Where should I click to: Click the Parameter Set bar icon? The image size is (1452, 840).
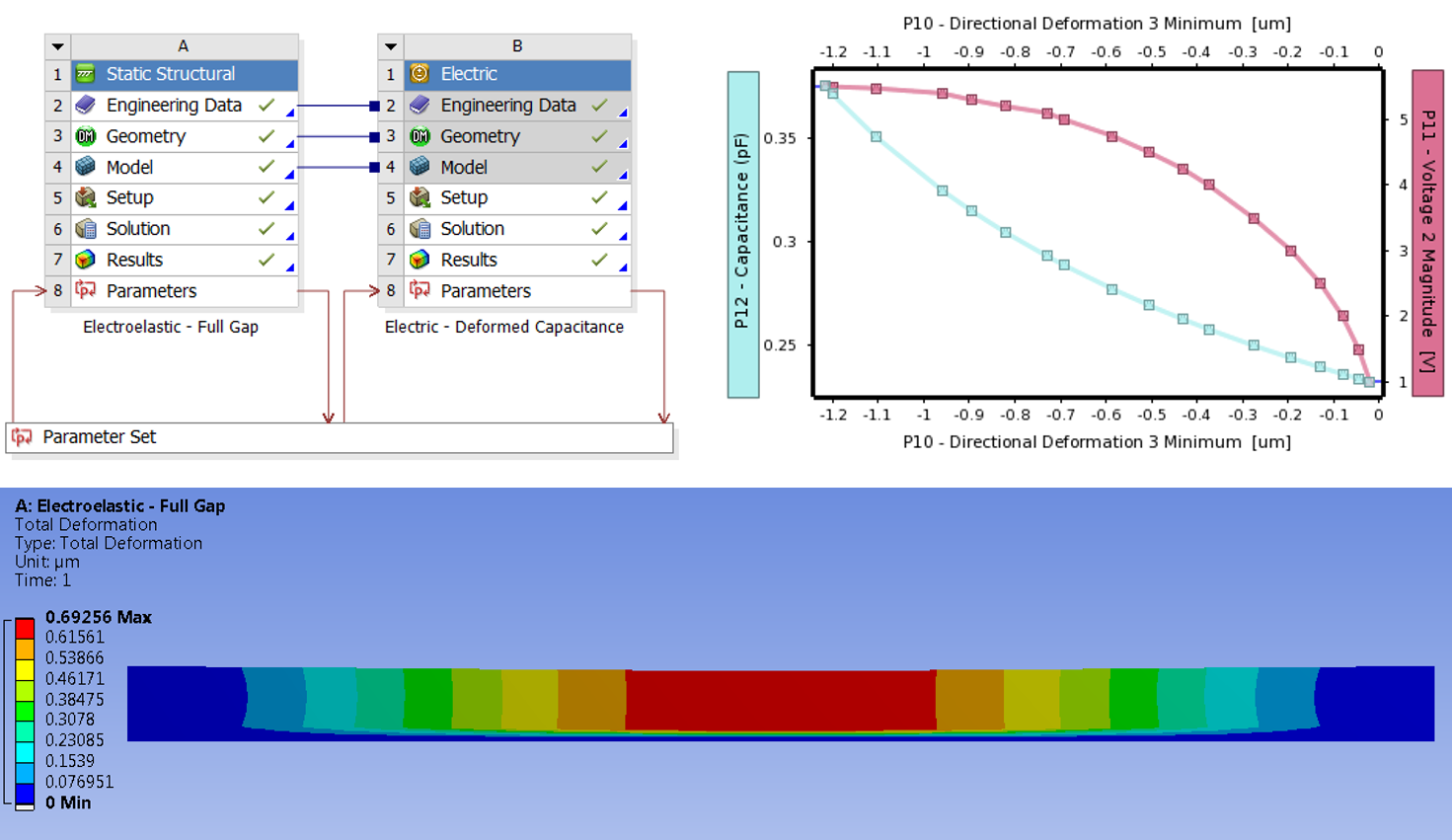click(22, 436)
